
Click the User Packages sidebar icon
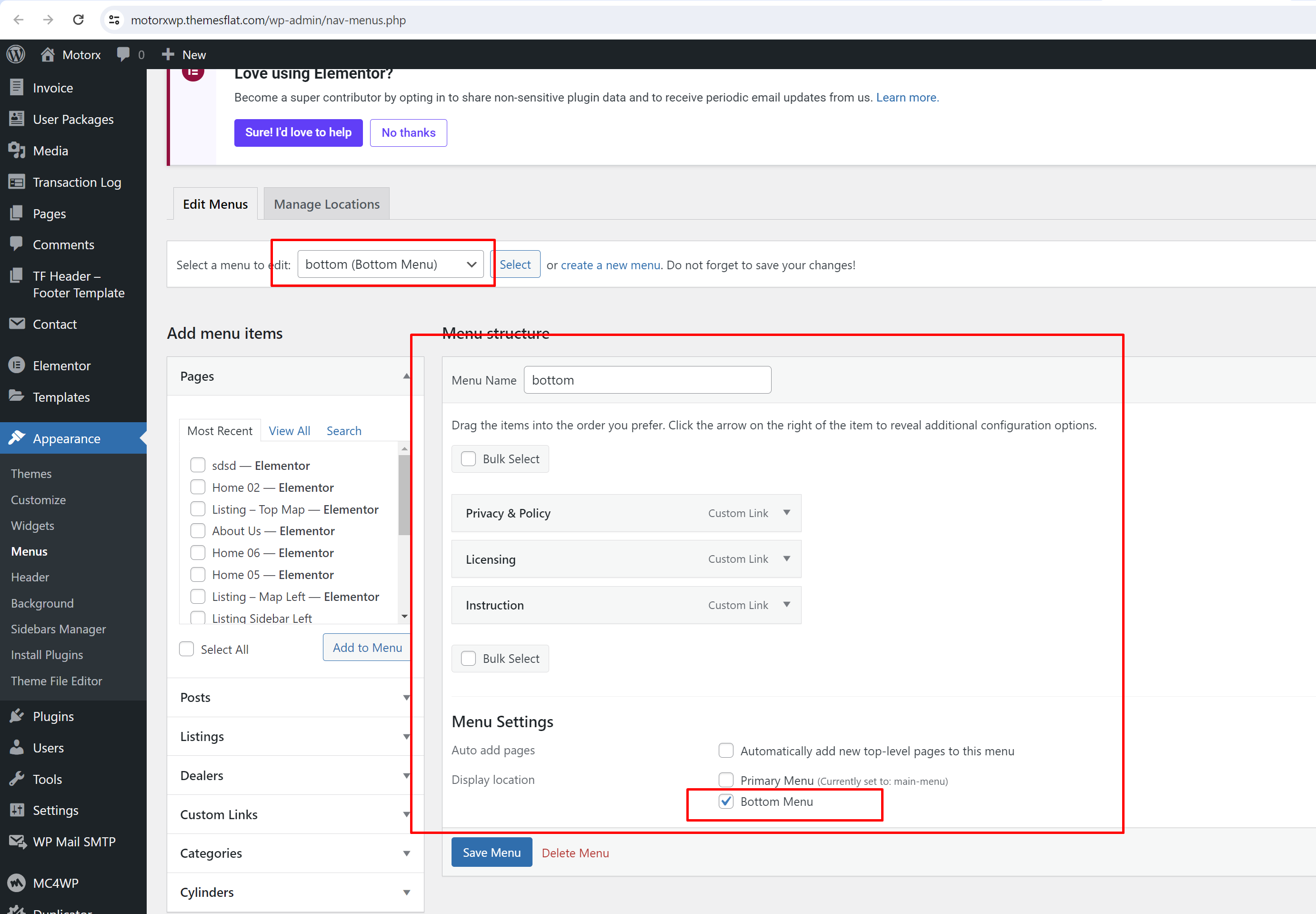pos(17,119)
